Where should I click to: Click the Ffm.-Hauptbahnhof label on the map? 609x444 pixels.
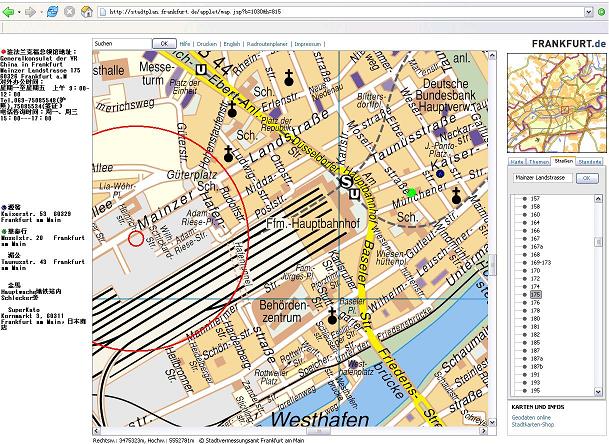(x=313, y=224)
